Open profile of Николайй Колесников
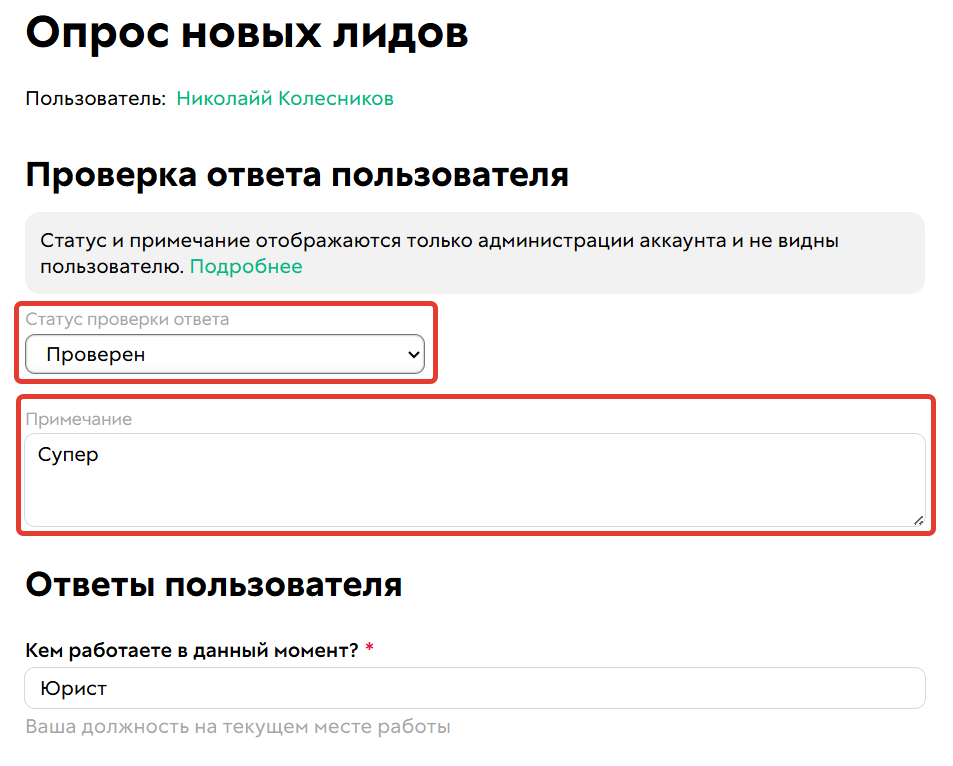Image resolution: width=953 pixels, height=766 pixels. pyautogui.click(x=283, y=99)
